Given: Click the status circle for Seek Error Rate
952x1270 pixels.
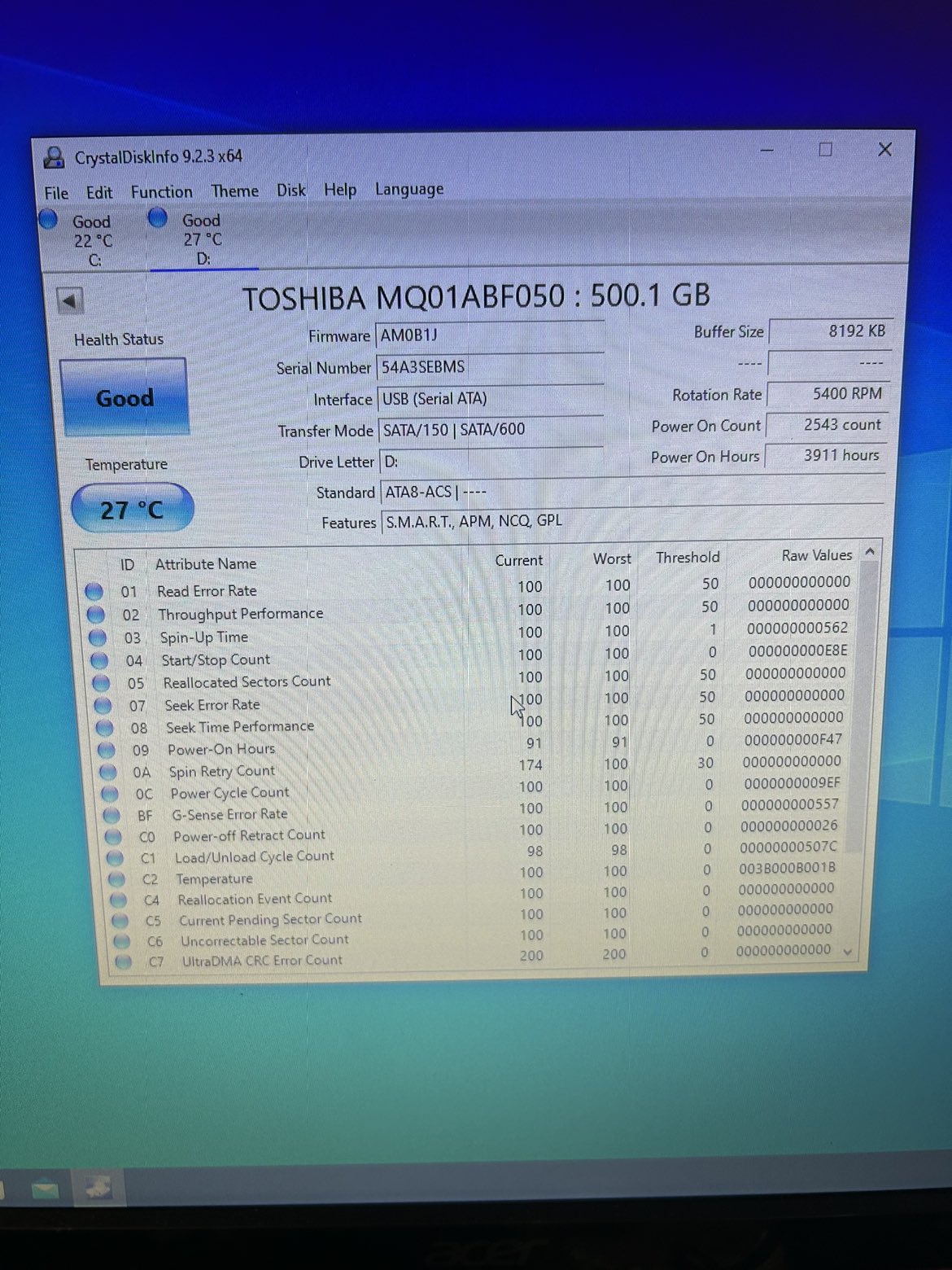Looking at the screenshot, I should [103, 706].
